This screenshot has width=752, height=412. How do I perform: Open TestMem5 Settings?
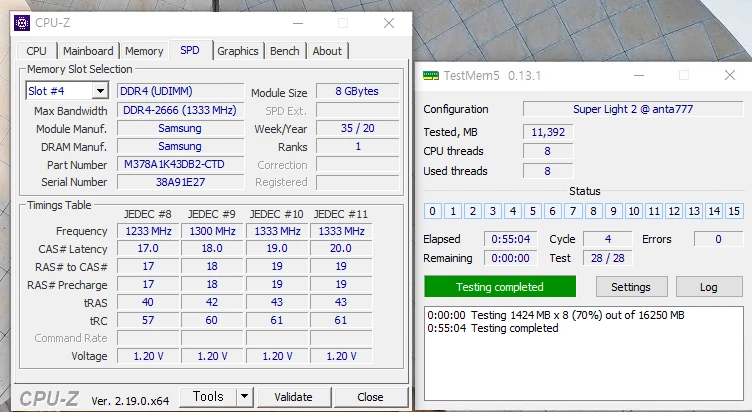tap(631, 287)
